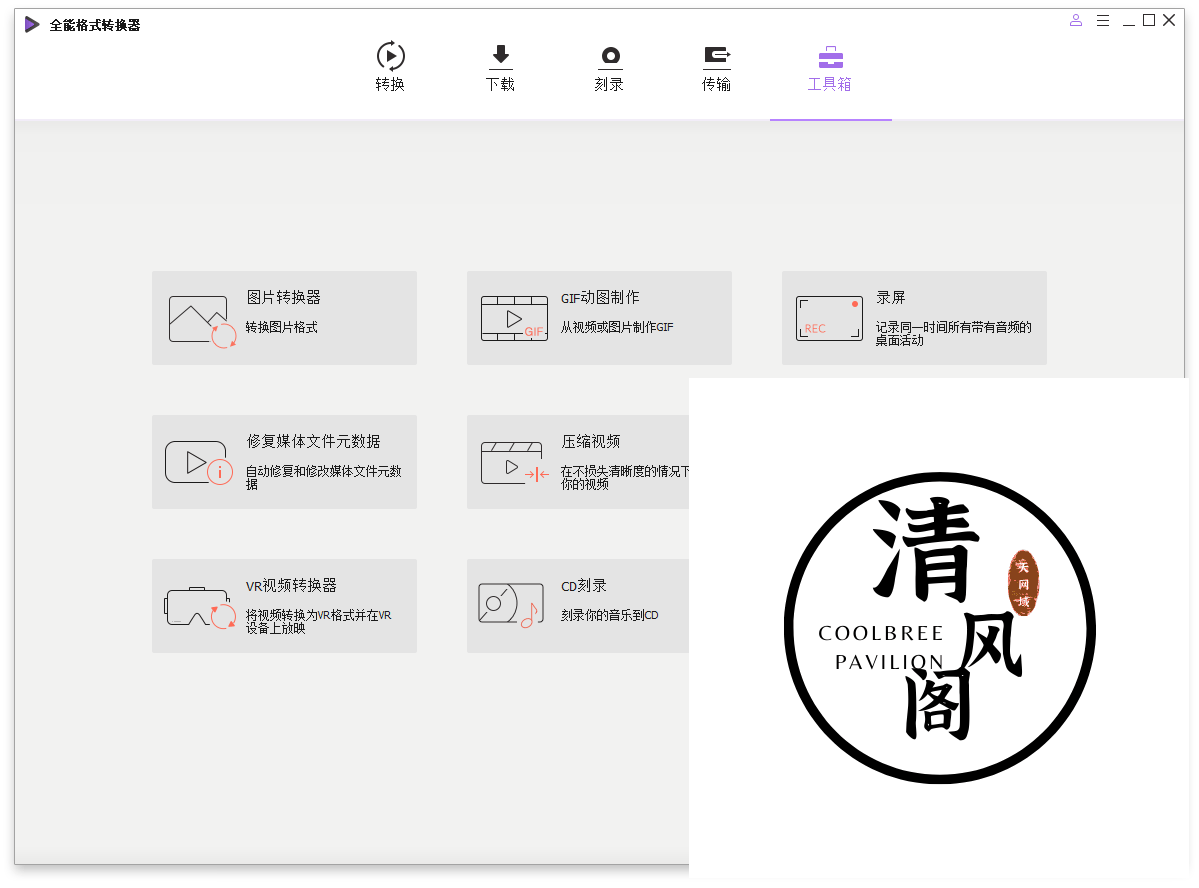The width and height of the screenshot is (1199, 888).
Task: Click the image converter picture icon
Action: point(203,321)
